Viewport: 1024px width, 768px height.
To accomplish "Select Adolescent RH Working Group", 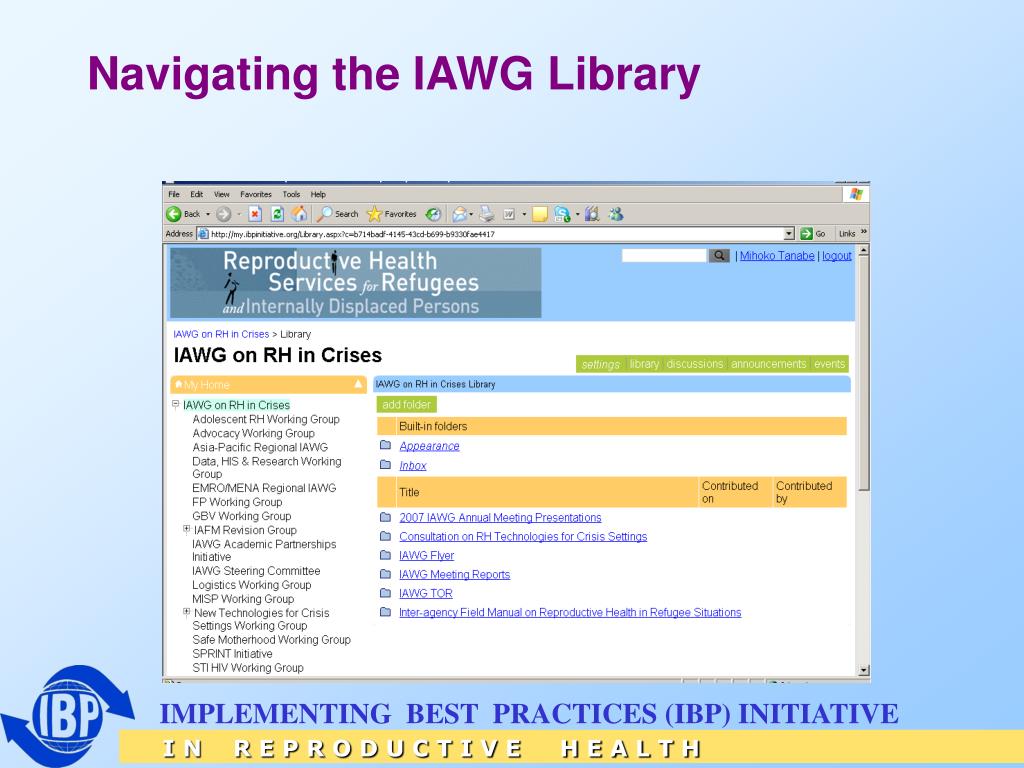I will (x=266, y=419).
